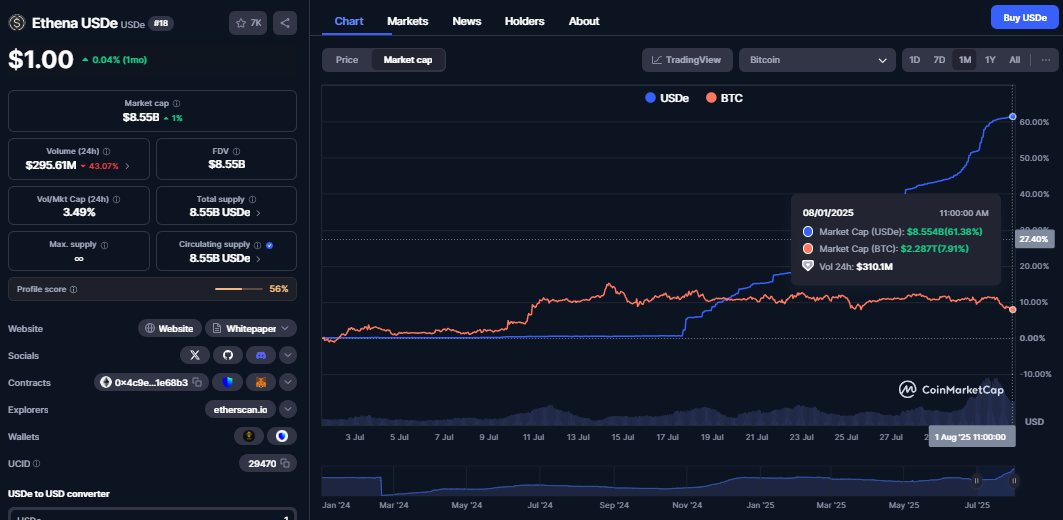Expand more Socials chevron
Viewport: 1063px width, 520px height.
pyautogui.click(x=287, y=355)
